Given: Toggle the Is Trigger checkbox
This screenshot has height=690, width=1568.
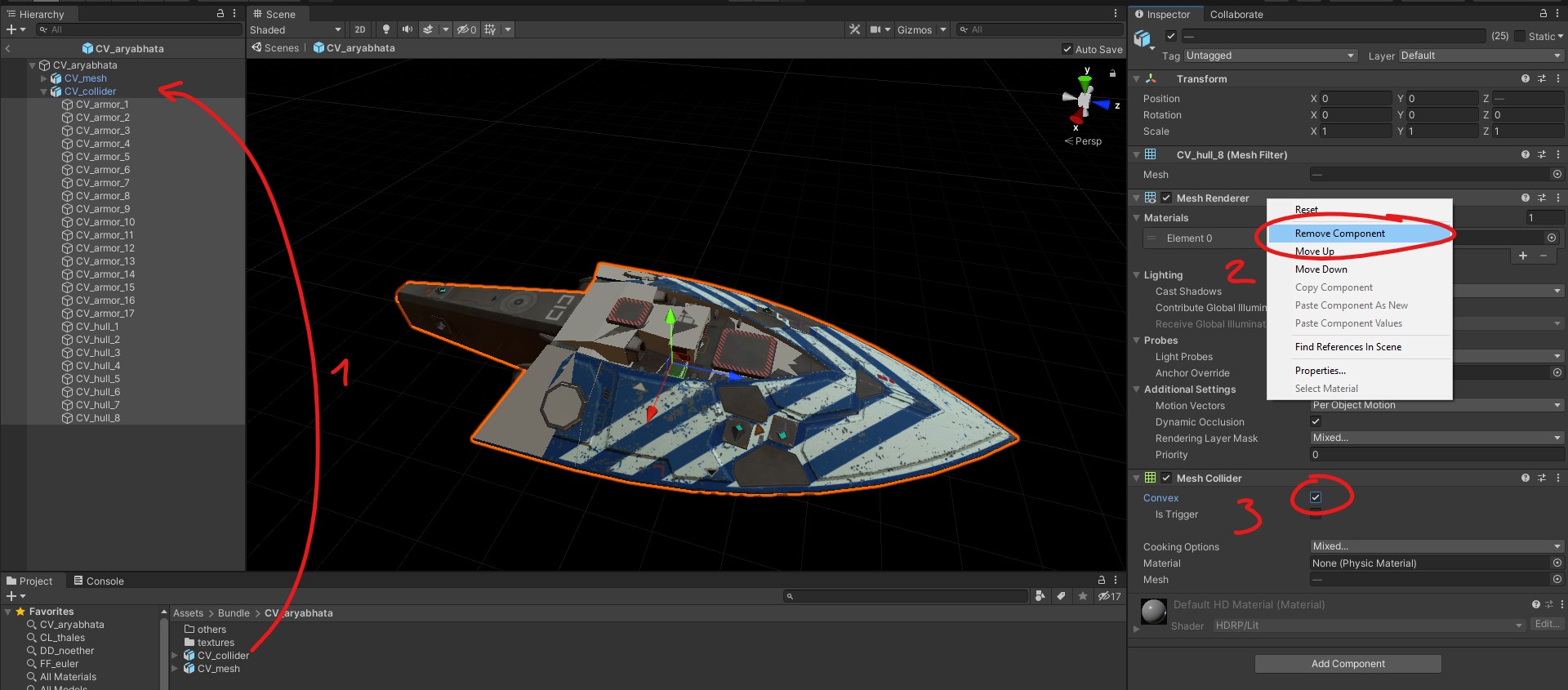Looking at the screenshot, I should tap(1316, 514).
